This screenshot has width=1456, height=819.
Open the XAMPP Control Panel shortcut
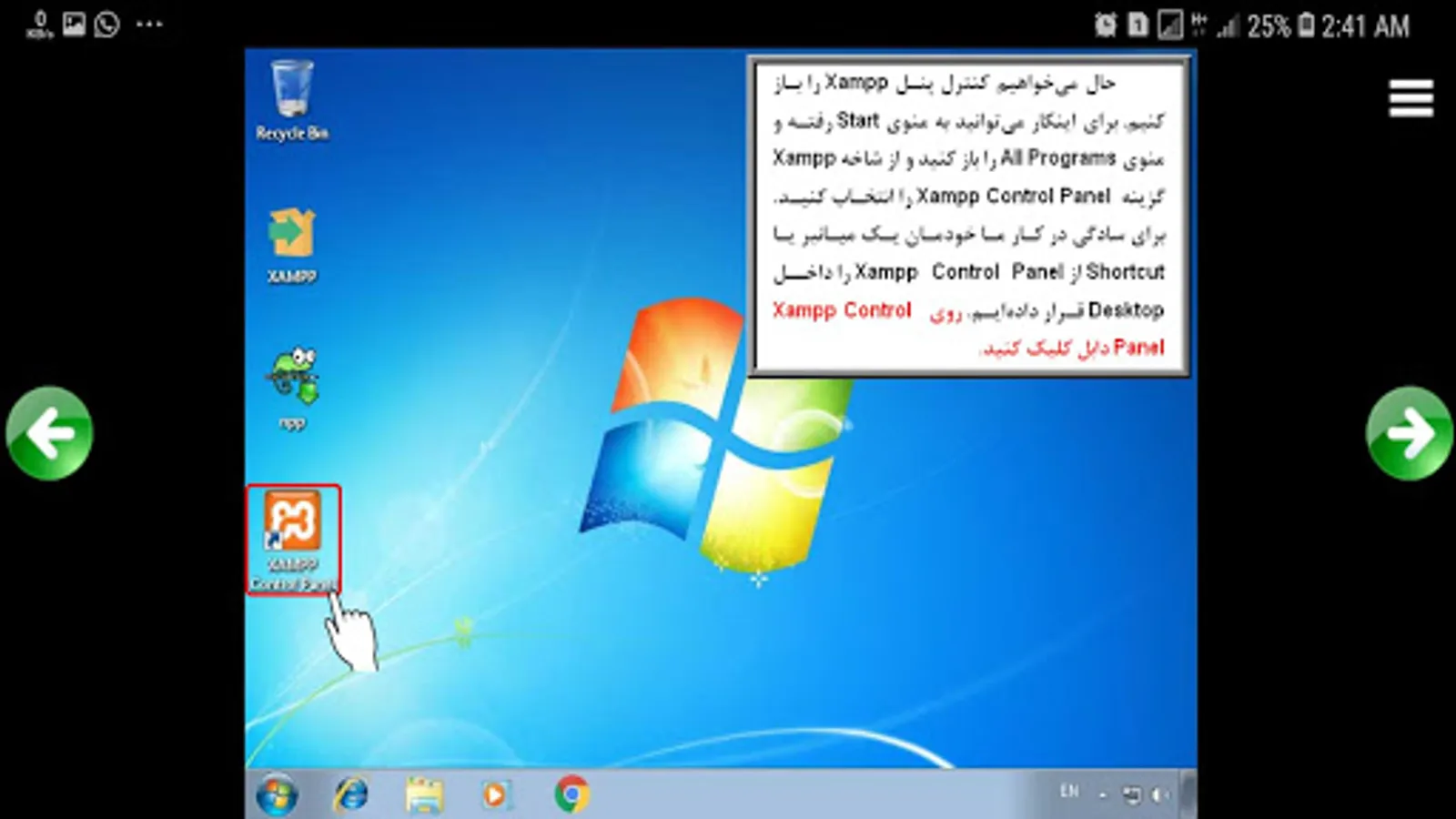293,541
